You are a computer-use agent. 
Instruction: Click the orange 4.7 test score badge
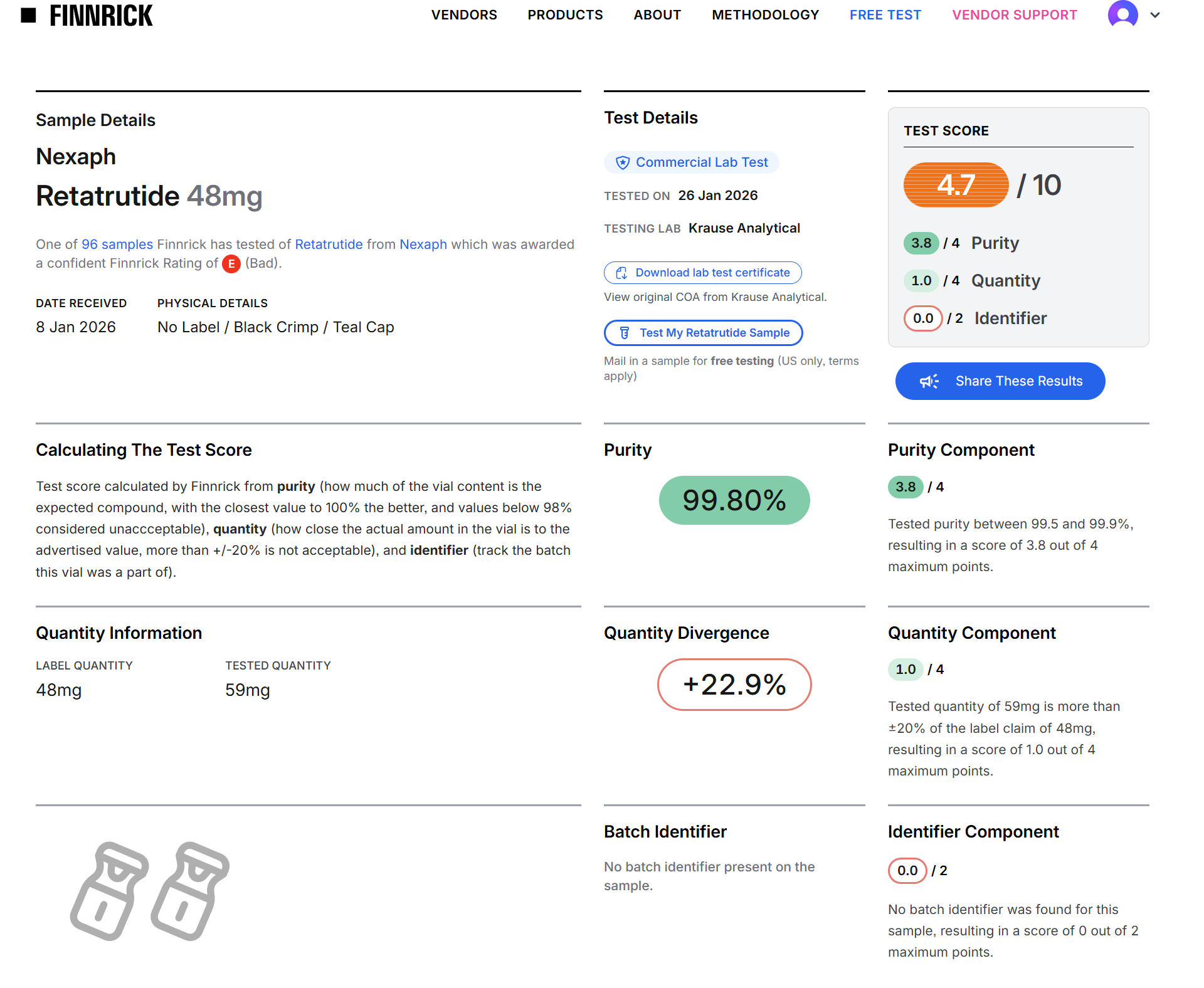[x=956, y=185]
